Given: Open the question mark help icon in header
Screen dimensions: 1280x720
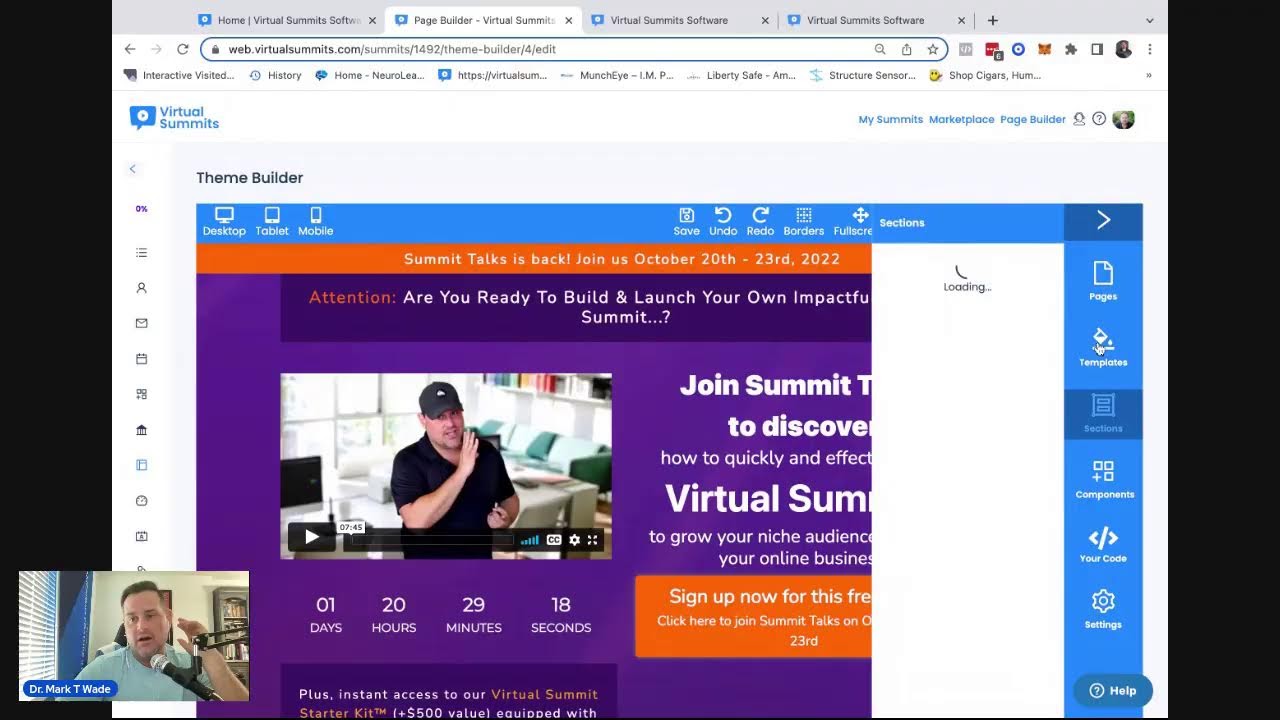Looking at the screenshot, I should point(1099,119).
